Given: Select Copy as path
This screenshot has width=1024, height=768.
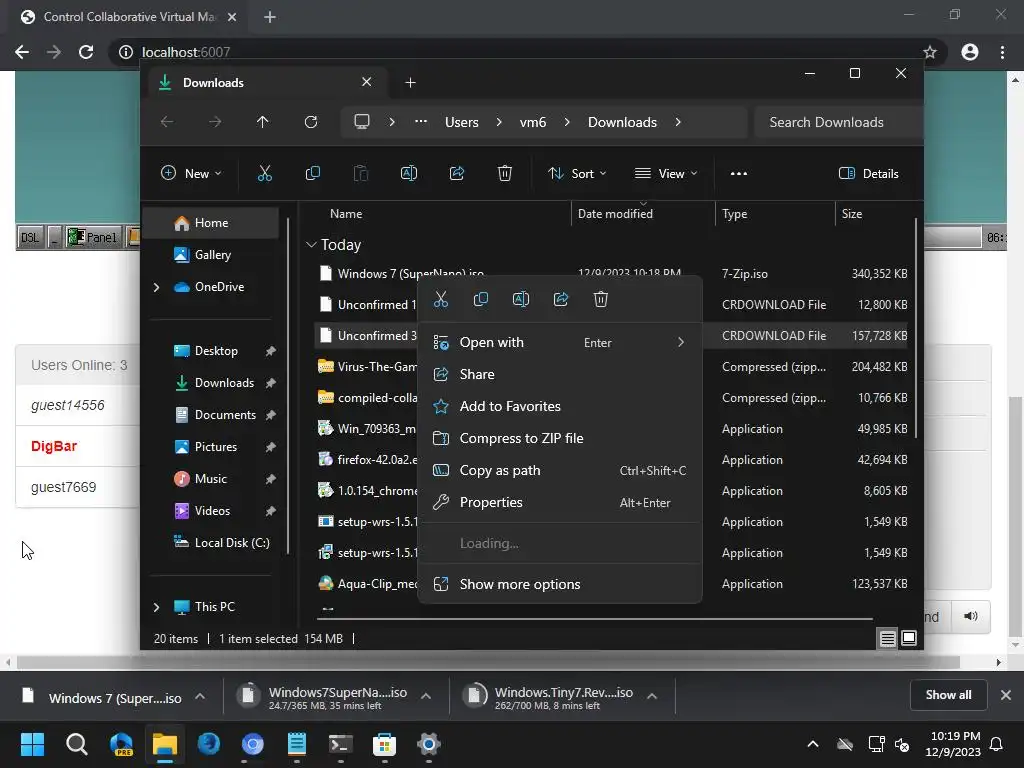Looking at the screenshot, I should point(560,471).
